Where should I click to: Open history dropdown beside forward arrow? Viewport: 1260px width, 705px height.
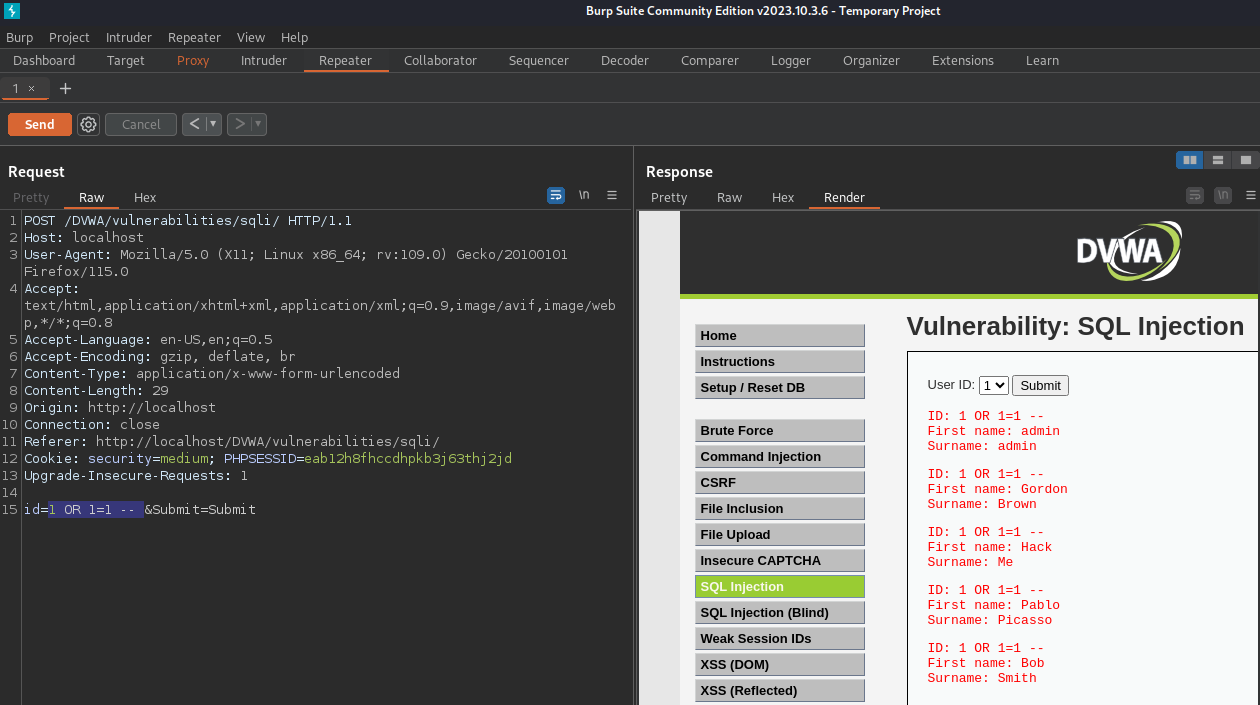[258, 124]
